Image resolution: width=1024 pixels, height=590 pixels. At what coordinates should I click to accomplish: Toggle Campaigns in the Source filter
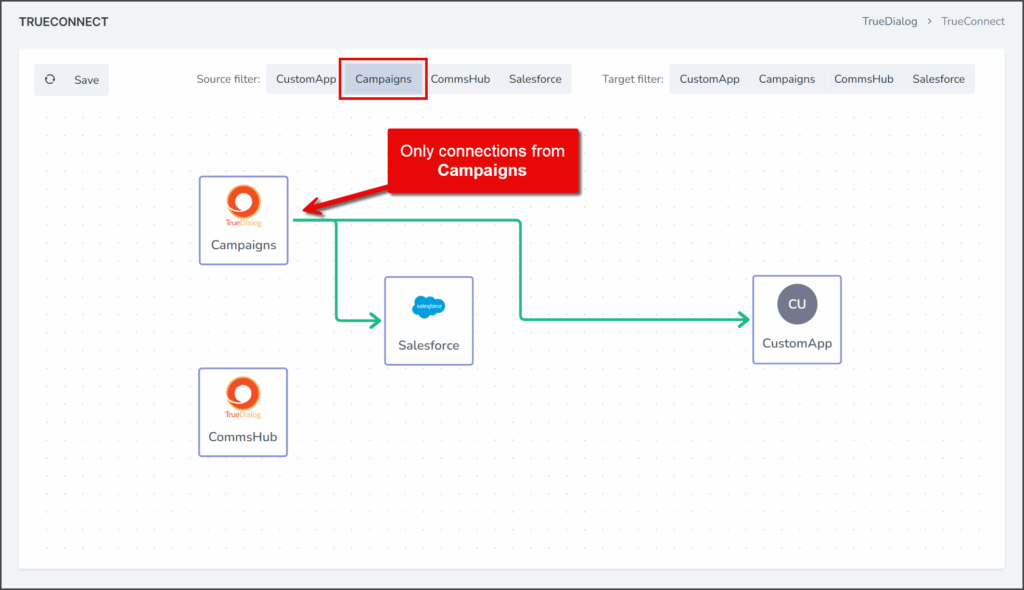pos(383,79)
